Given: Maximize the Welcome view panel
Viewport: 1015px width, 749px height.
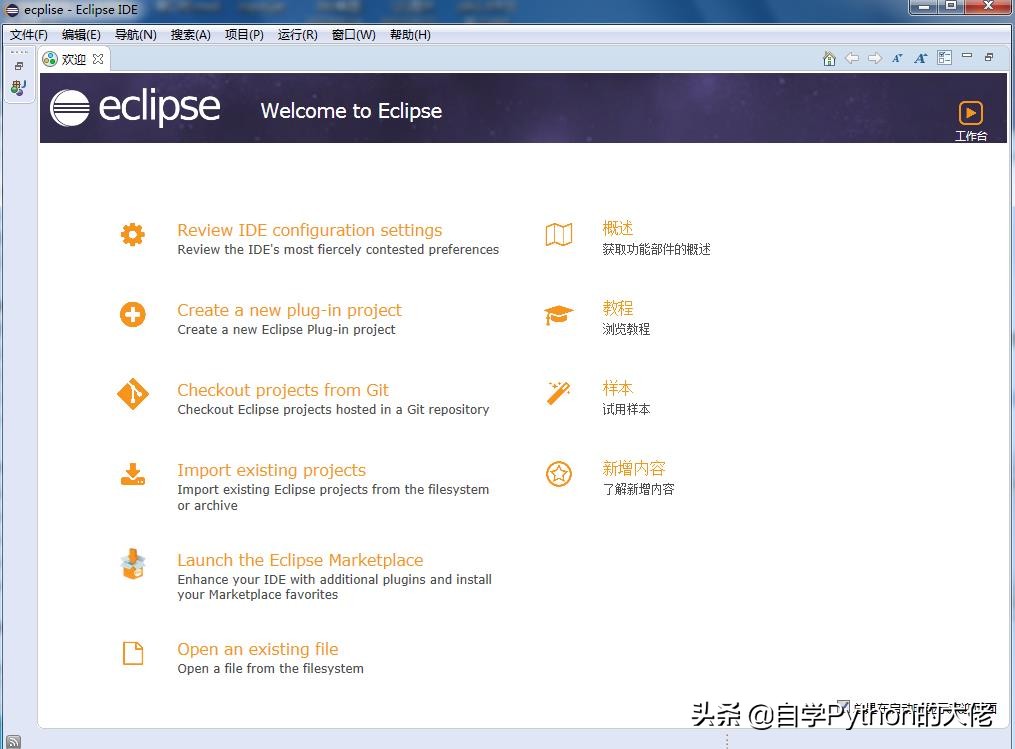Looking at the screenshot, I should [989, 57].
